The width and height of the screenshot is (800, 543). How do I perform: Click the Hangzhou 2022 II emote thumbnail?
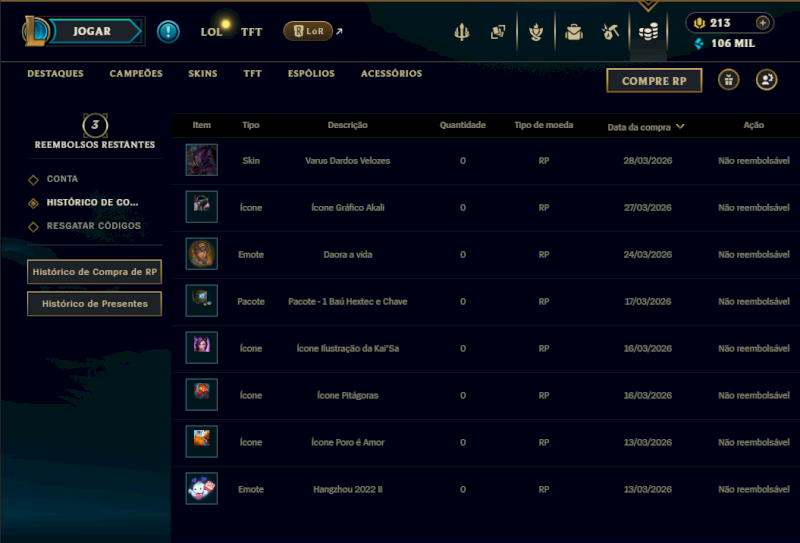(x=202, y=488)
